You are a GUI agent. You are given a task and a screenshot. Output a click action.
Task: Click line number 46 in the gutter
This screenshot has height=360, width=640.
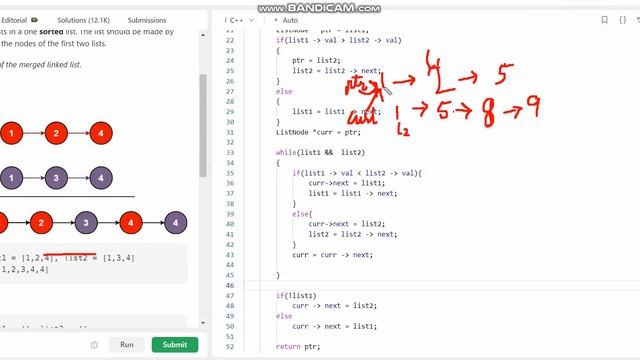point(230,285)
